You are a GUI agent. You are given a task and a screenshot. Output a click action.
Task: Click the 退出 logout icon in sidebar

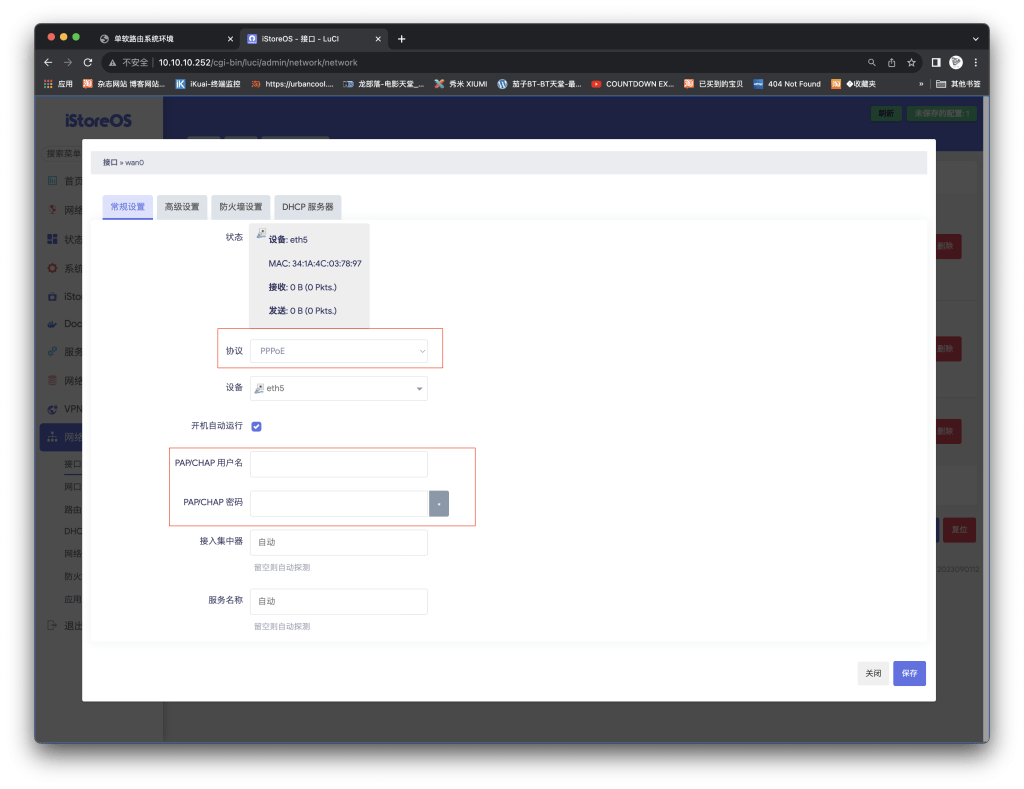[x=53, y=625]
